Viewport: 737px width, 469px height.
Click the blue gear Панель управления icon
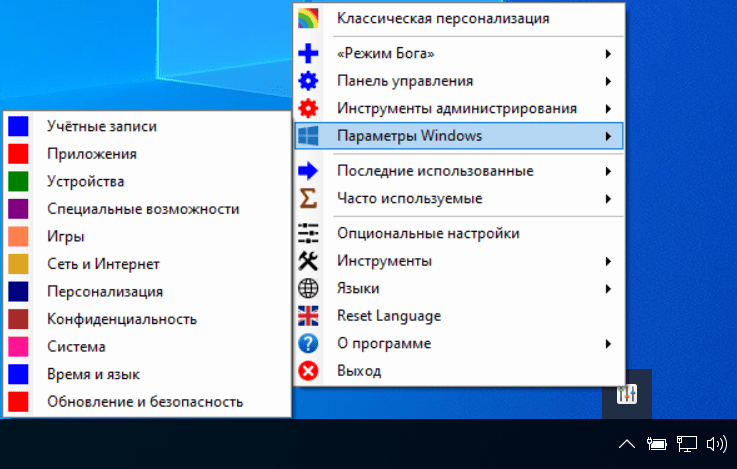click(308, 81)
